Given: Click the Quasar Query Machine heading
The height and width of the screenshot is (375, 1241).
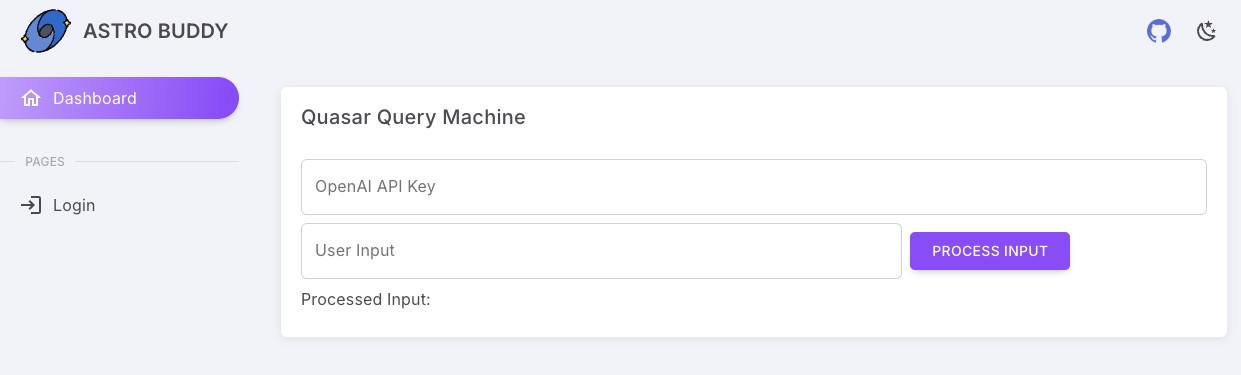Looking at the screenshot, I should tap(413, 117).
